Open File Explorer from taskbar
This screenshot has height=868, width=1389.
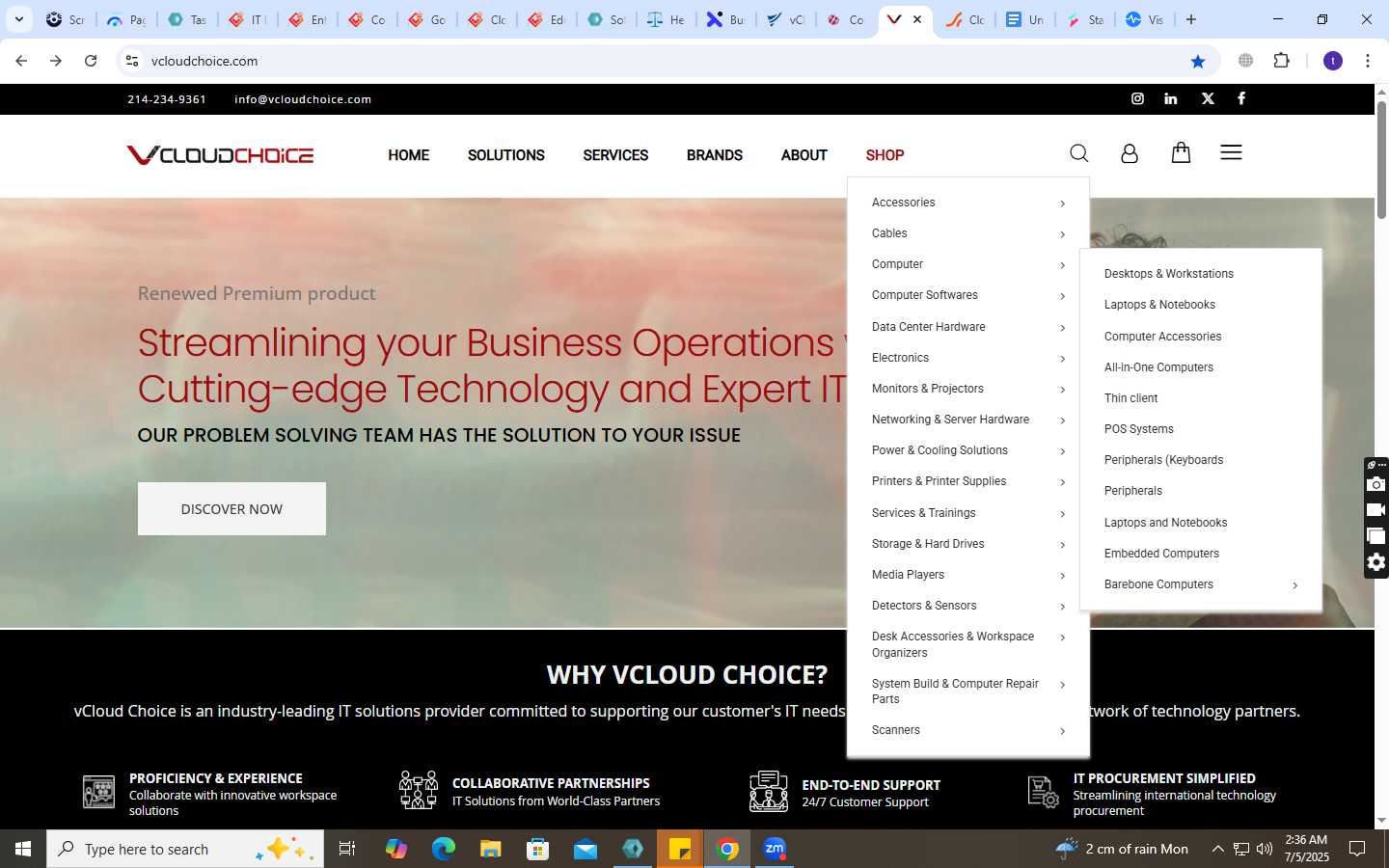click(x=491, y=849)
